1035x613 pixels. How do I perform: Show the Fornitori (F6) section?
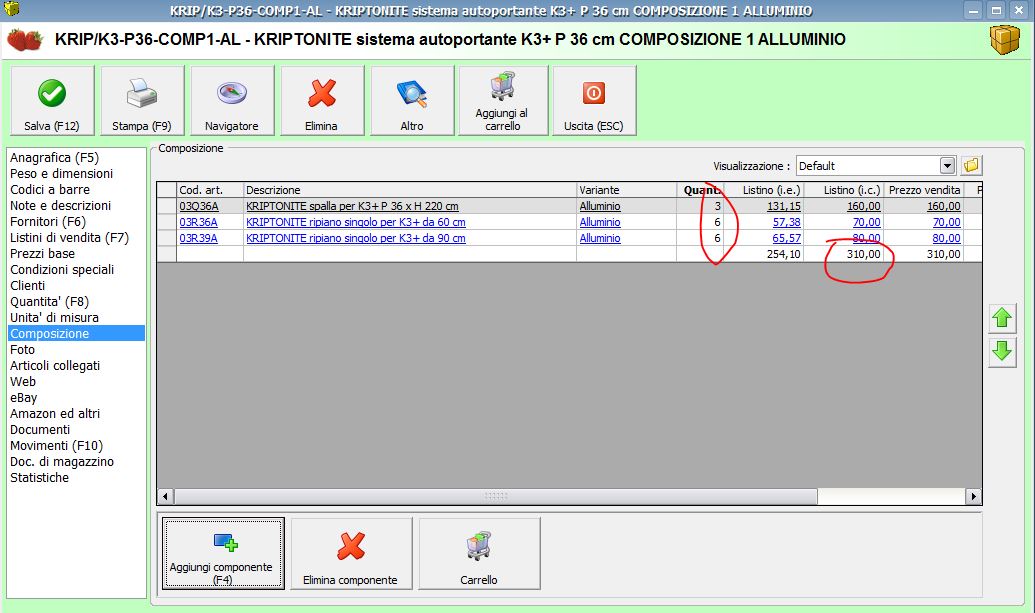tap(48, 222)
